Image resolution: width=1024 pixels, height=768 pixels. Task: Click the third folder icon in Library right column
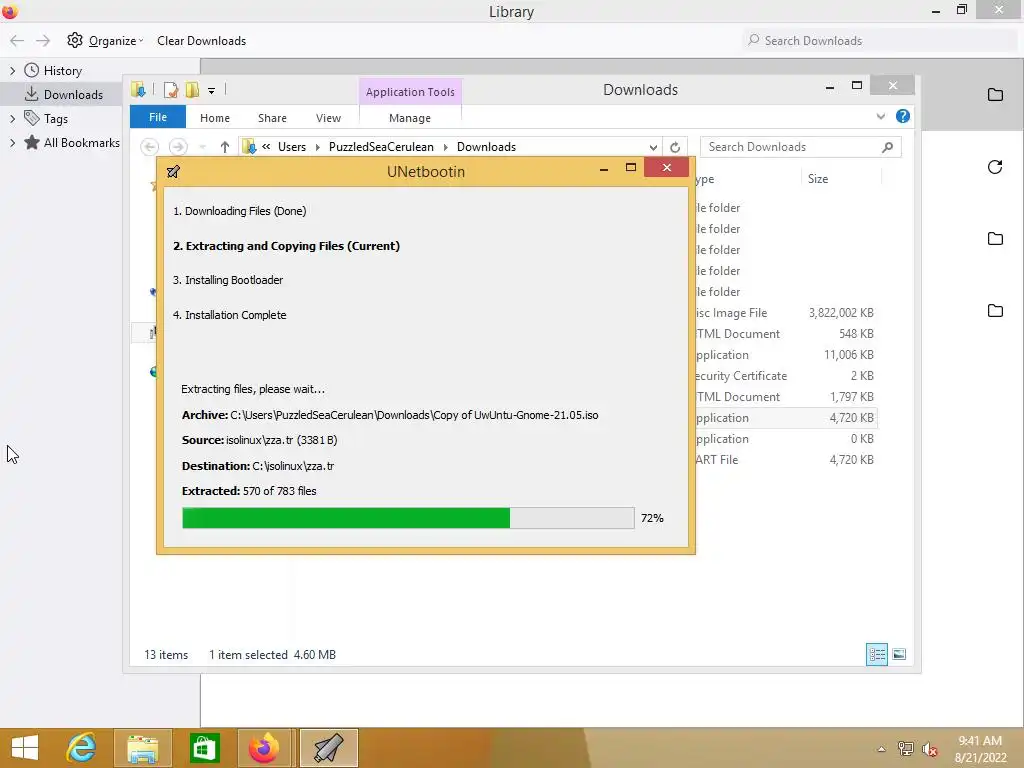click(x=995, y=310)
